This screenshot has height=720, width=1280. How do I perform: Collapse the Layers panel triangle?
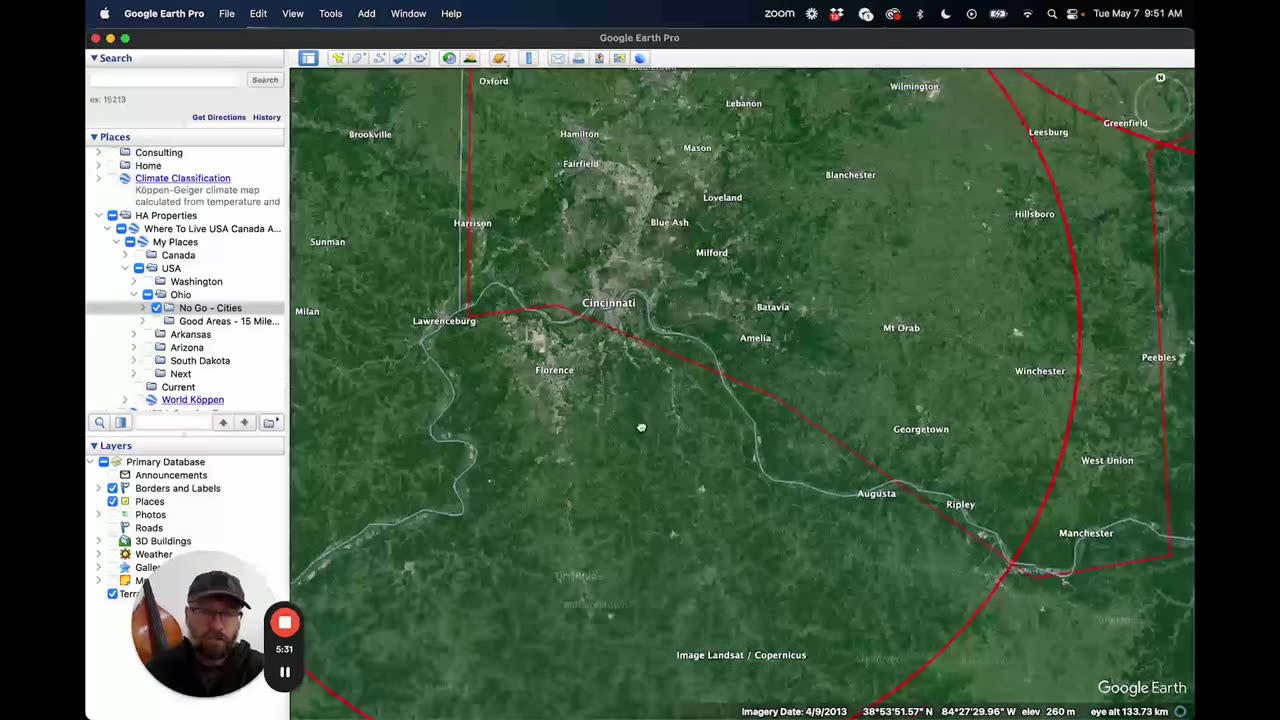[94, 446]
